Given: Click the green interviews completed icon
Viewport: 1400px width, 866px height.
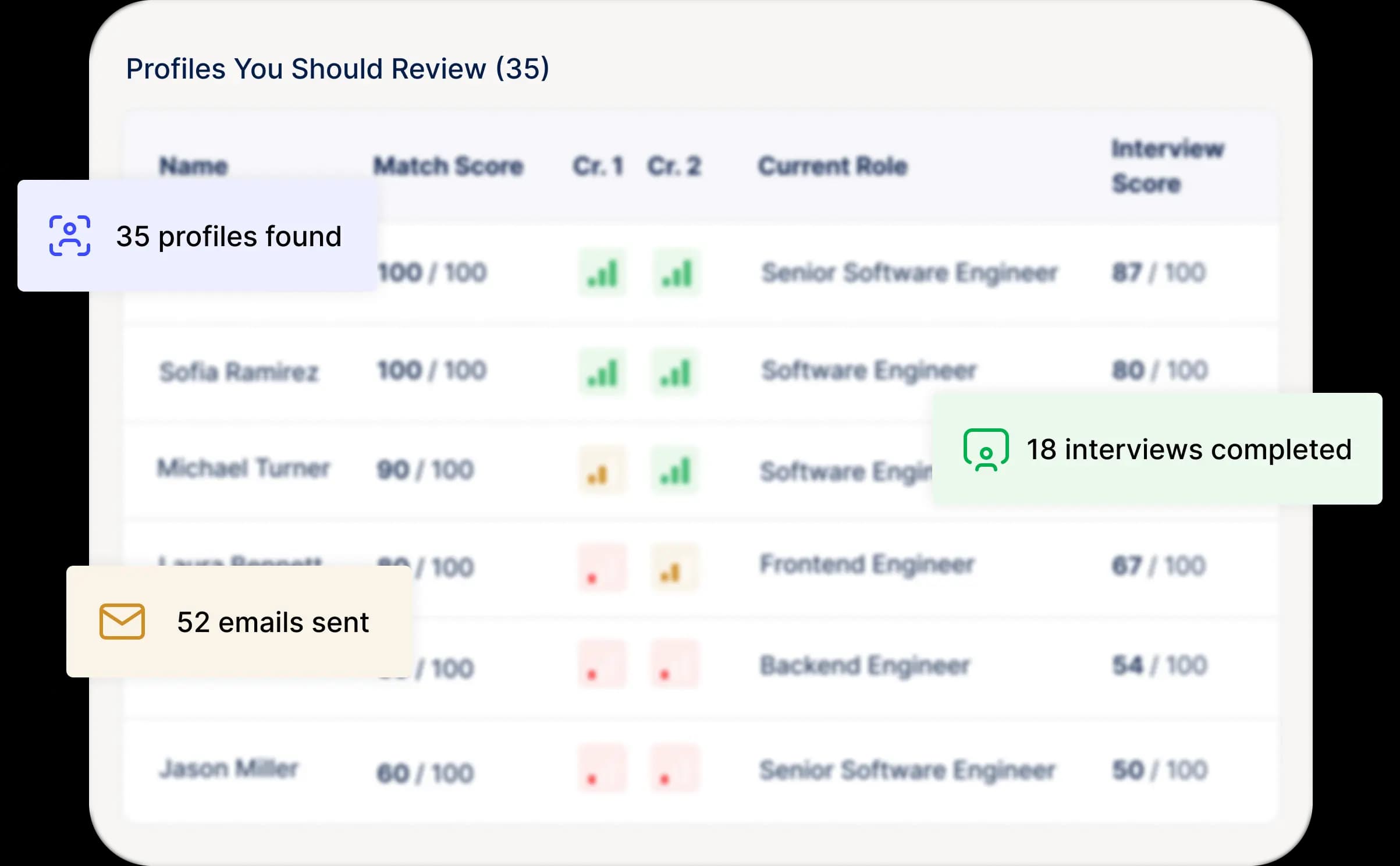Looking at the screenshot, I should (x=986, y=450).
